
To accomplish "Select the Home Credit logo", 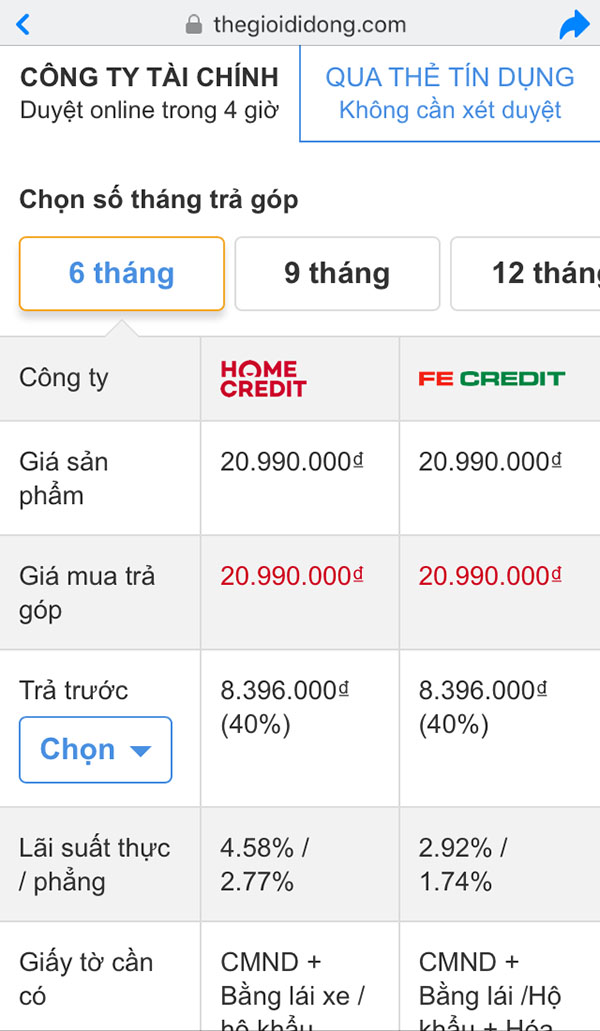I will pos(262,378).
